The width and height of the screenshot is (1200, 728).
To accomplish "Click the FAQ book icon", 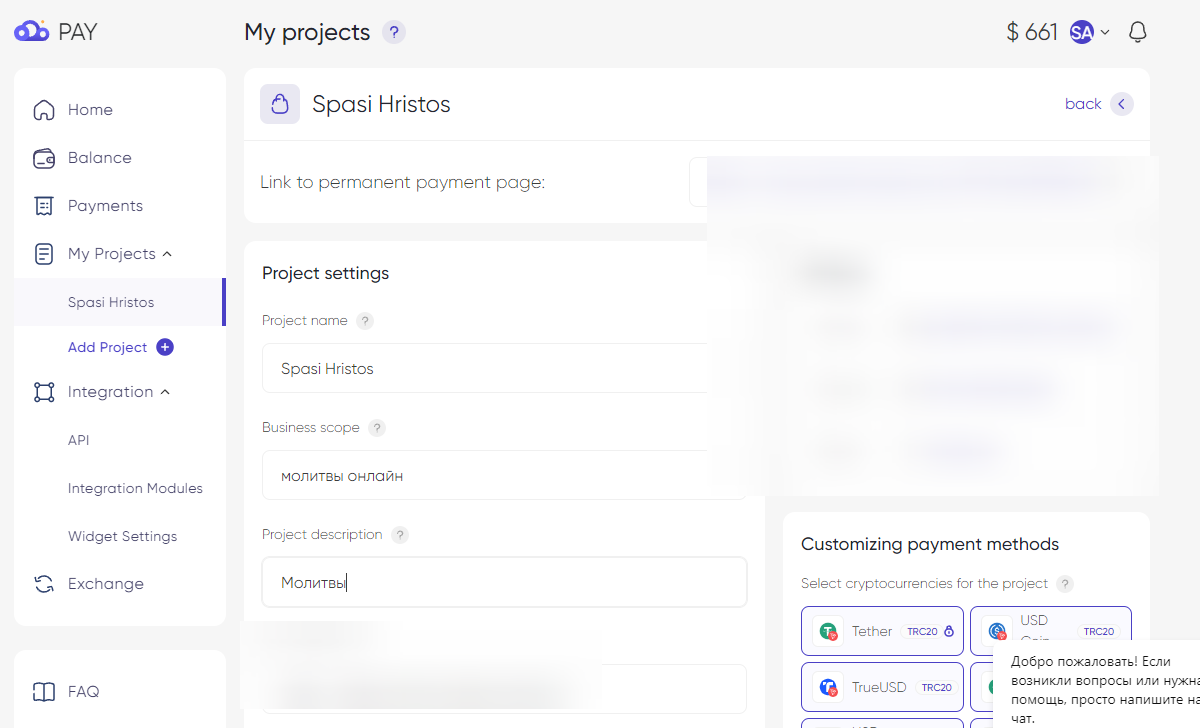I will [44, 692].
